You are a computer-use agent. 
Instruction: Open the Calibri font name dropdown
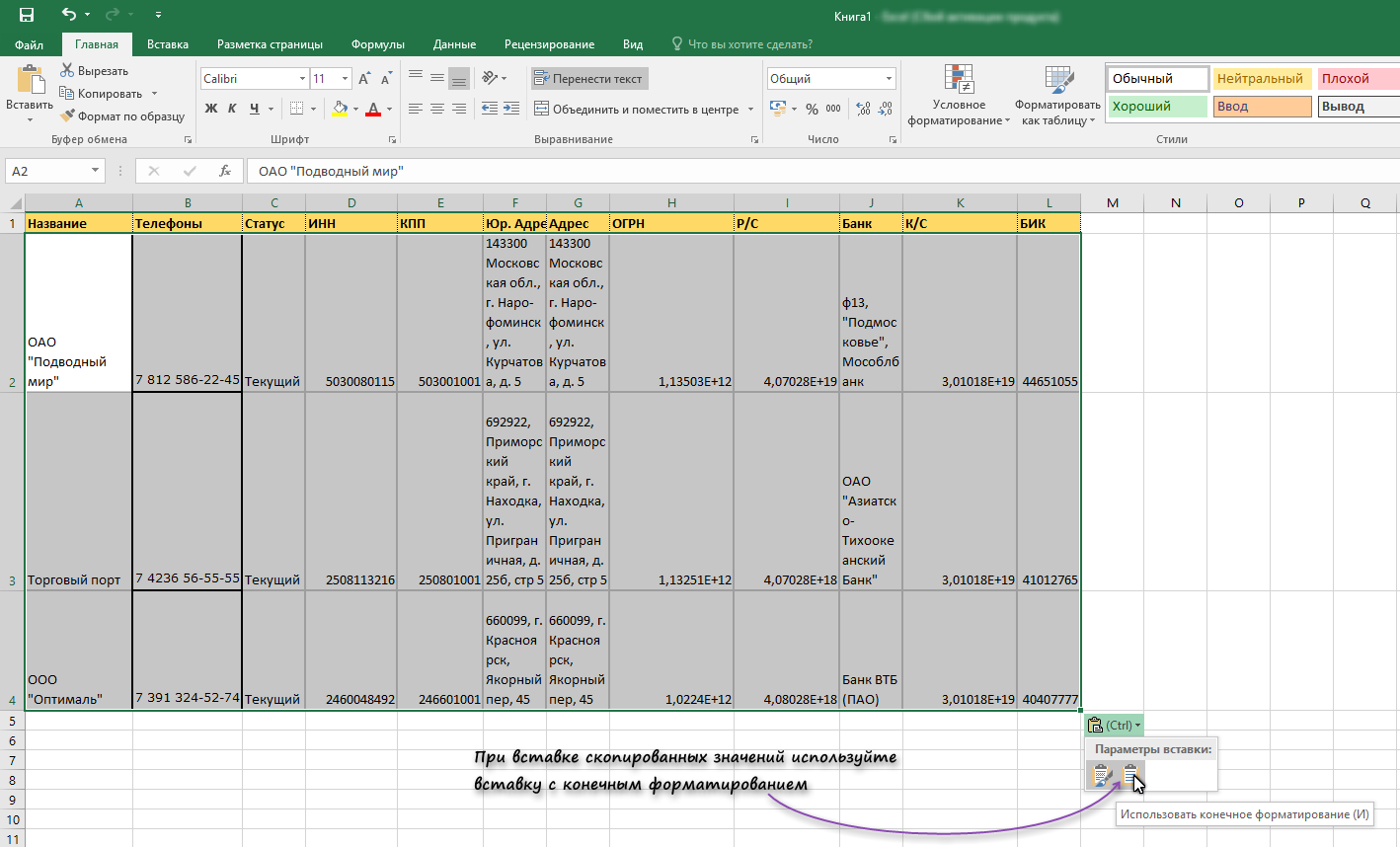tap(302, 79)
